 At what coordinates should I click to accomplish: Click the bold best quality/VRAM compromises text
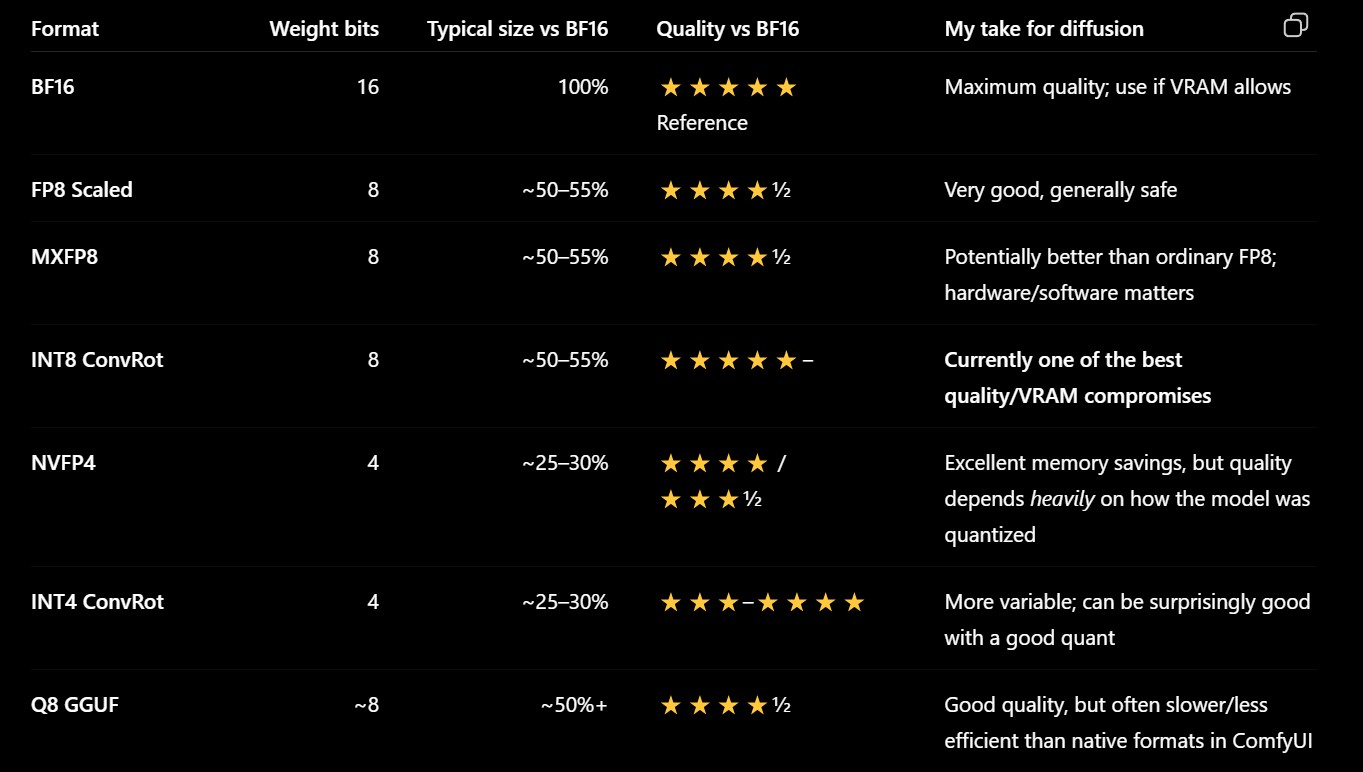click(x=1077, y=378)
